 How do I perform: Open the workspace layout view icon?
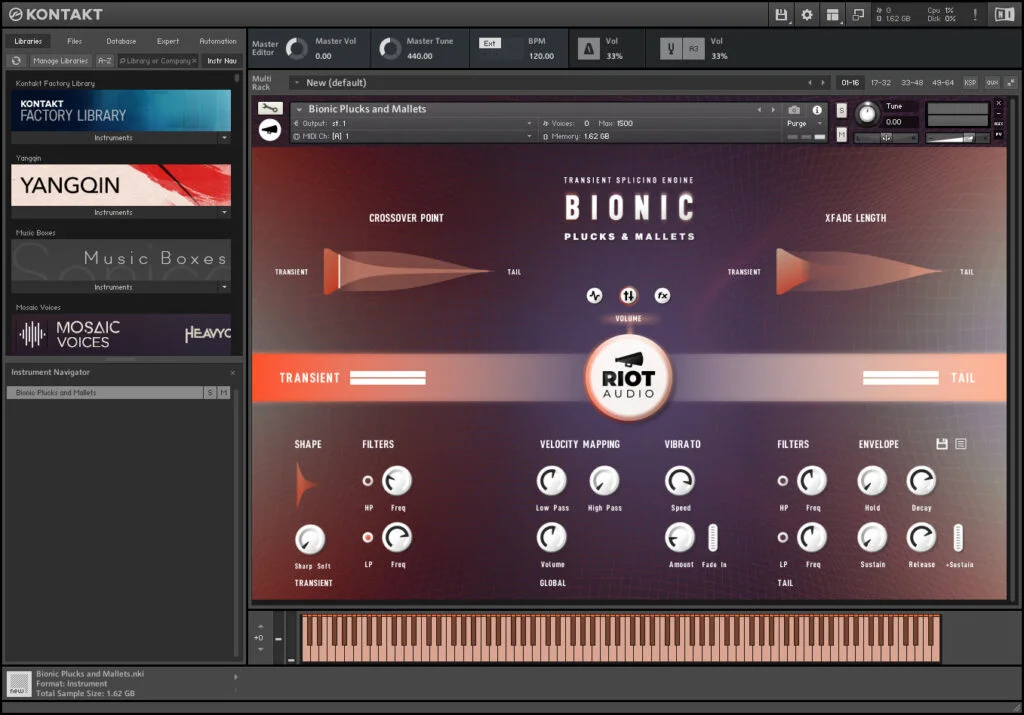832,14
